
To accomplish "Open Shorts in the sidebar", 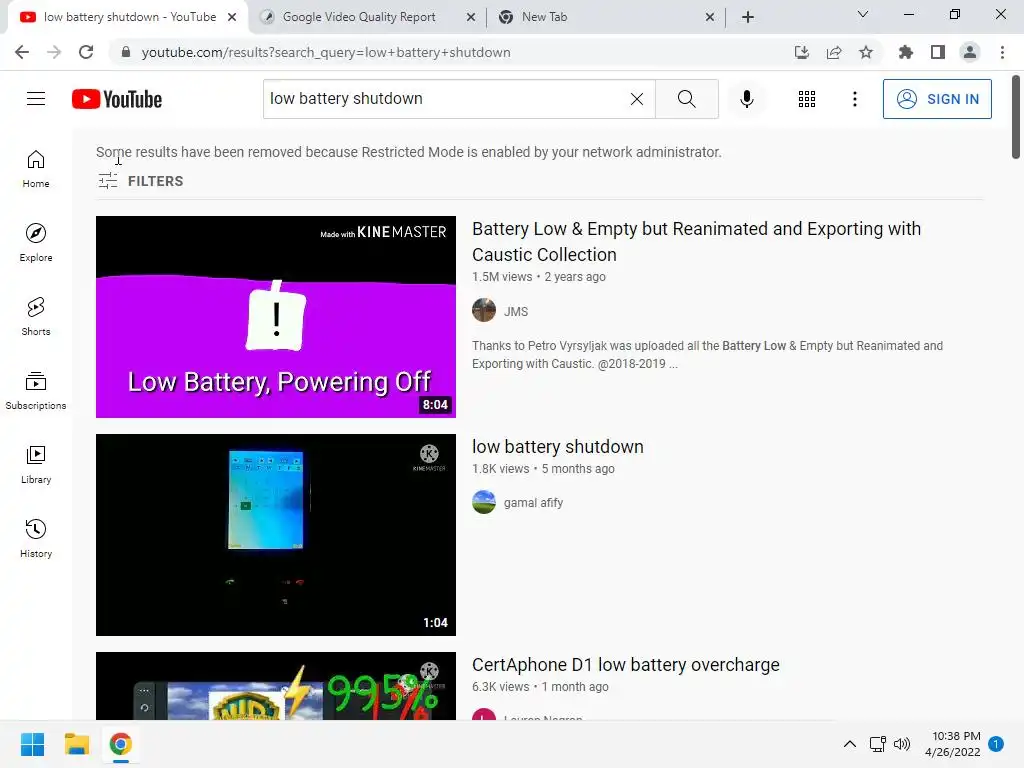I will [36, 317].
